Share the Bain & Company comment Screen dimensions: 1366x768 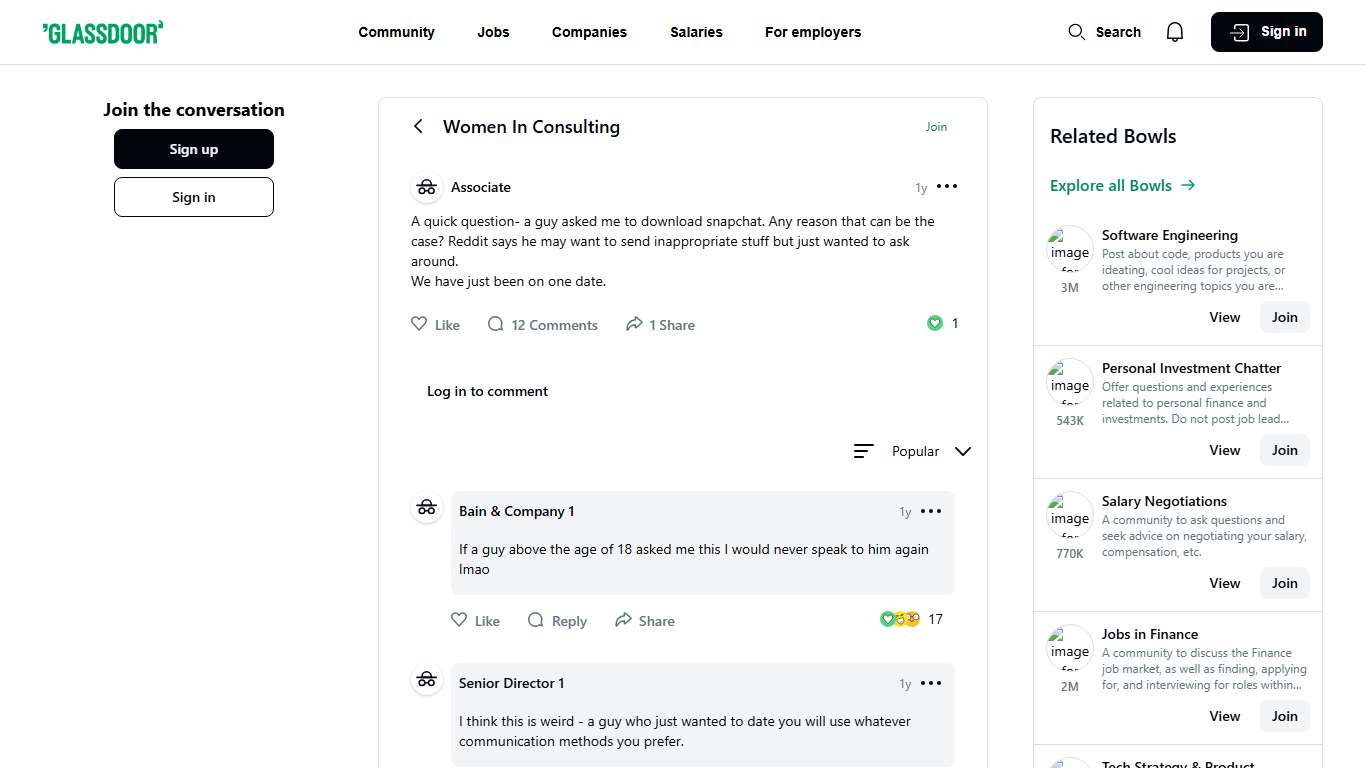[644, 621]
